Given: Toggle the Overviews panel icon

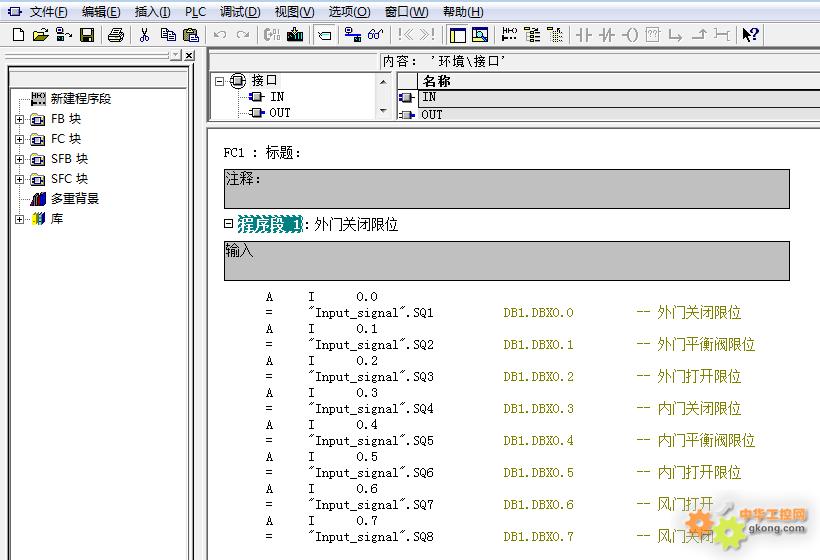Looking at the screenshot, I should pyautogui.click(x=458, y=35).
